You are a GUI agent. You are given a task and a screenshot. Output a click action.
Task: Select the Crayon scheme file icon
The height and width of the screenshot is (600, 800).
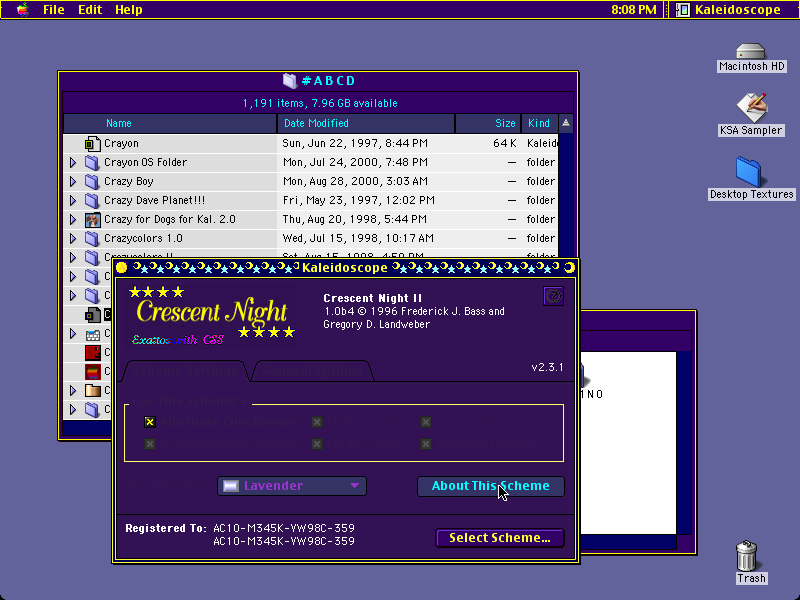92,144
